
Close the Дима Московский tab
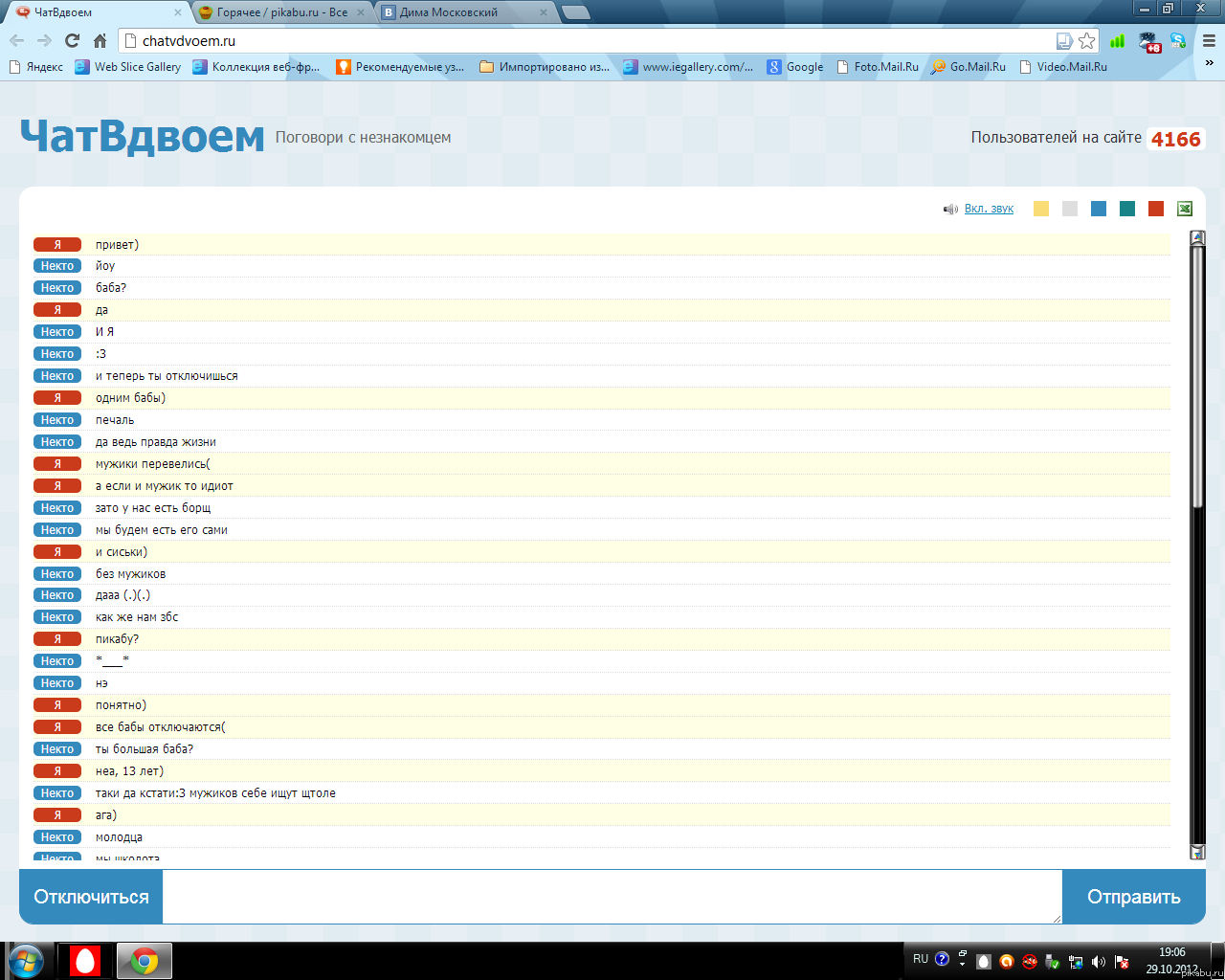tap(544, 12)
